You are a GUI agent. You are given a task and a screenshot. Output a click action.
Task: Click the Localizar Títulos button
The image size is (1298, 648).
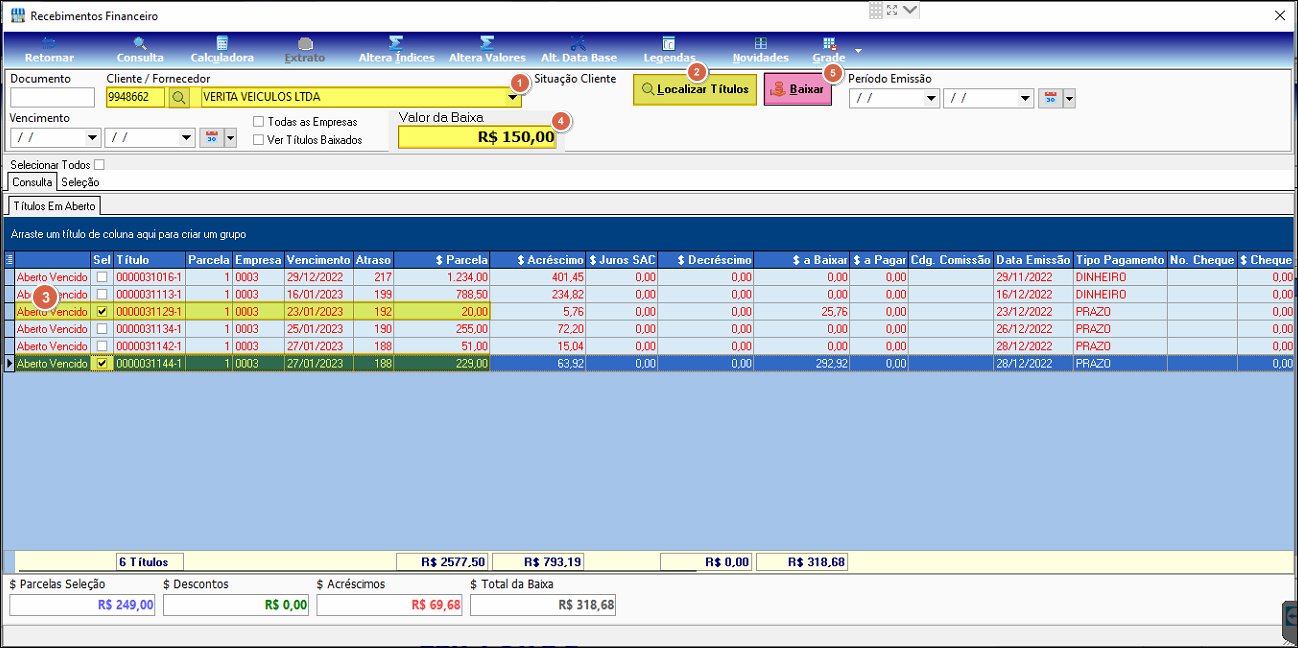695,89
